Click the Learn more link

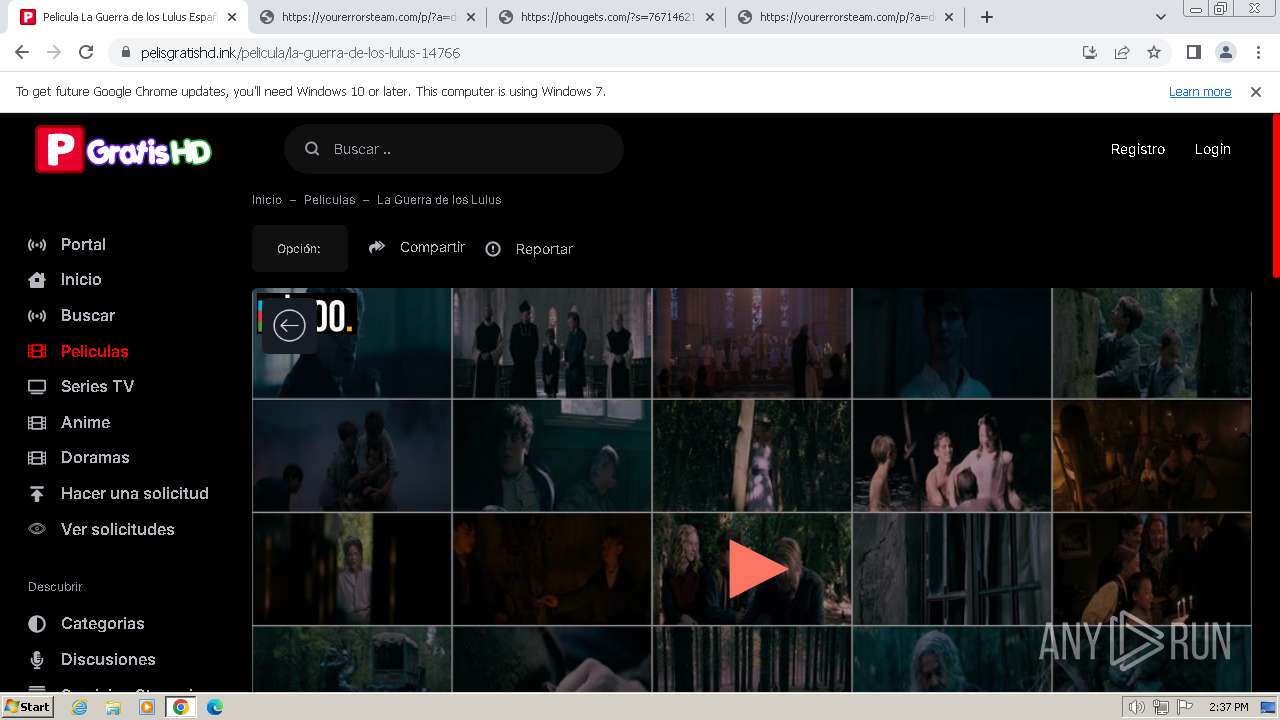(1200, 92)
